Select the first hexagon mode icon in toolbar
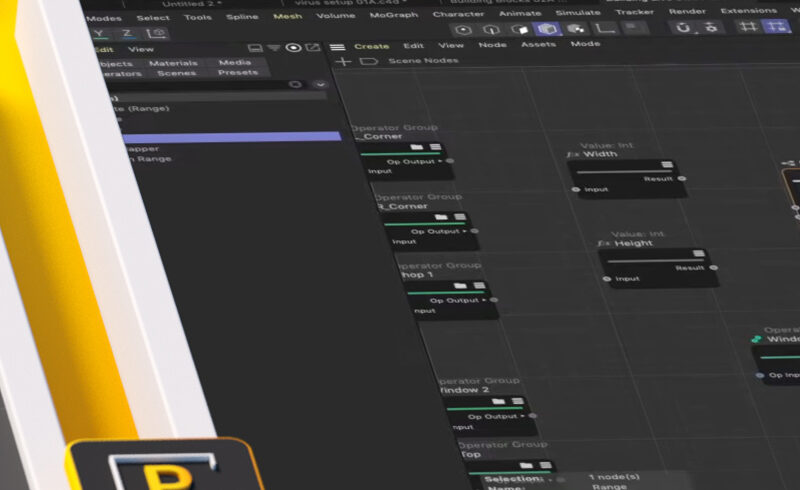Screen dimensions: 800x490 (463, 30)
